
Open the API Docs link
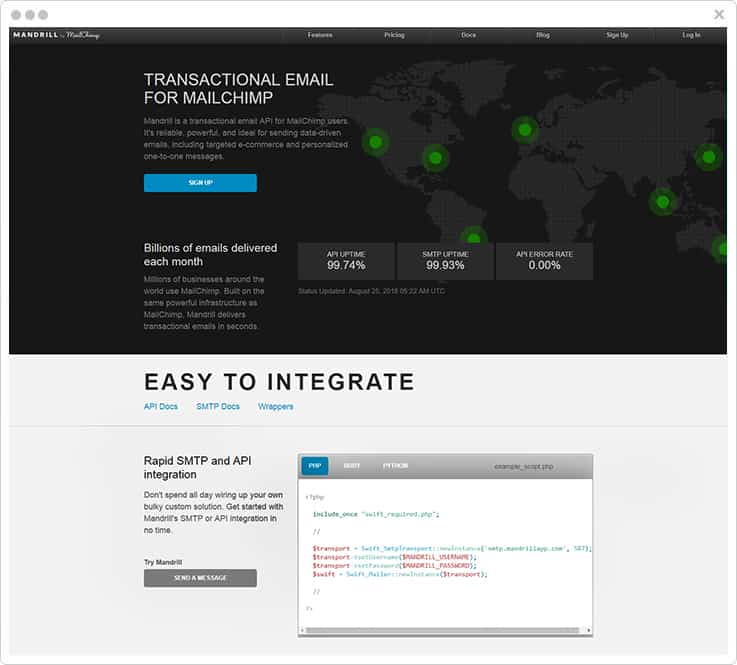tap(161, 407)
